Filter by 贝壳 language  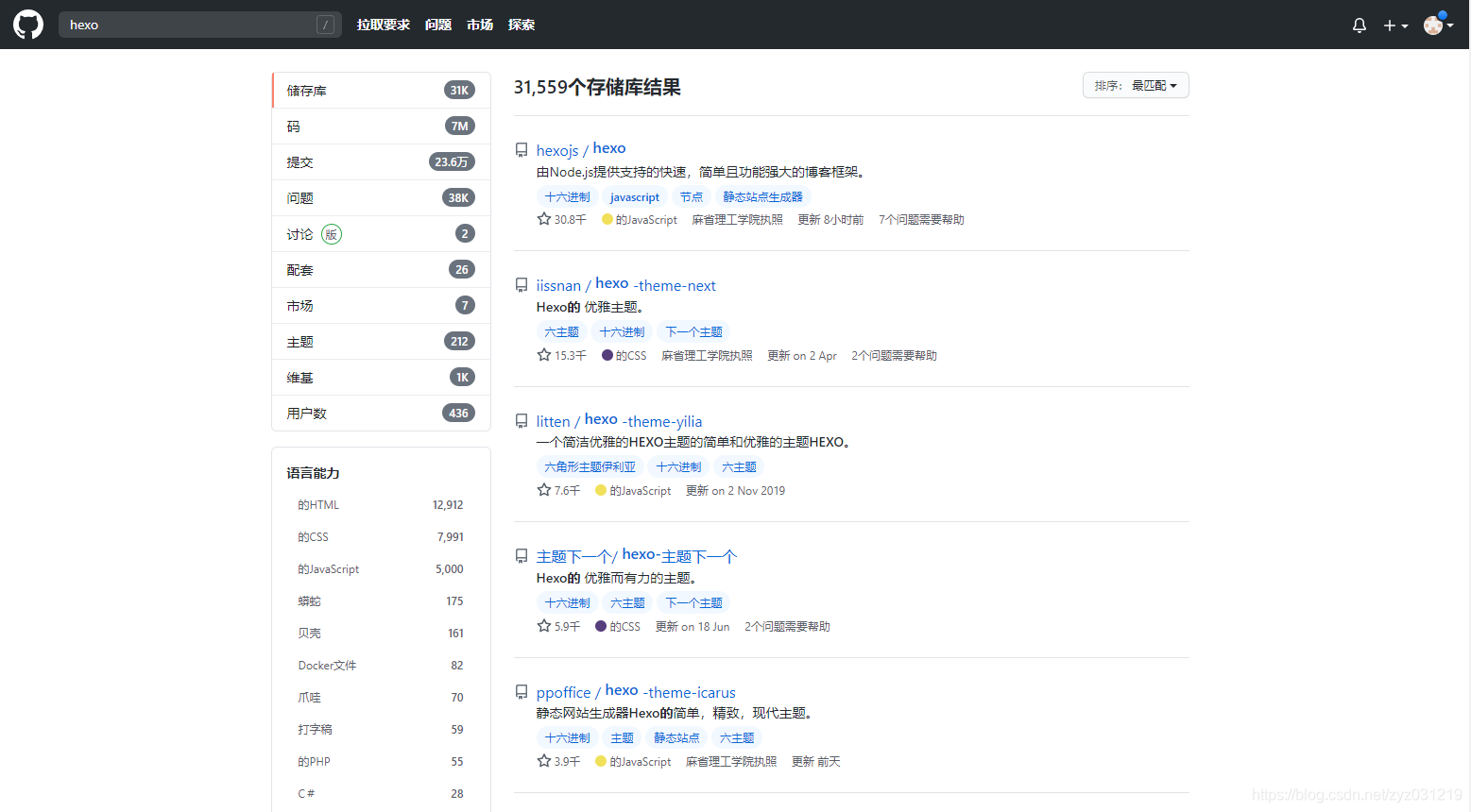(381, 634)
